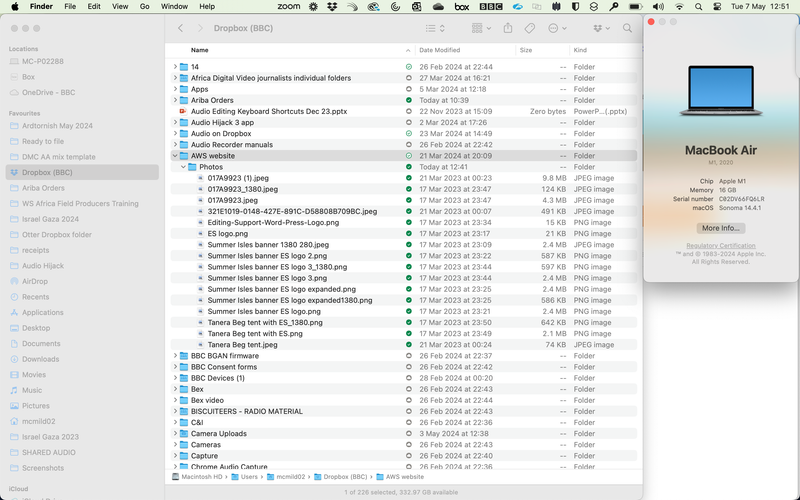Screen dimensions: 800x500
Task: Open the list view options selector
Action: [x=435, y=28]
